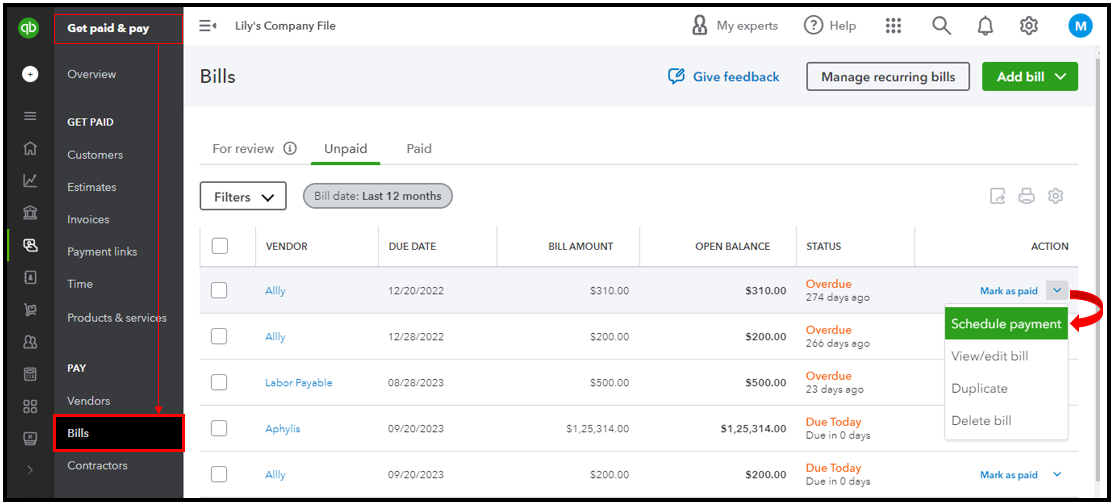
Task: Expand action arrow for last Allly bill
Action: (1057, 475)
